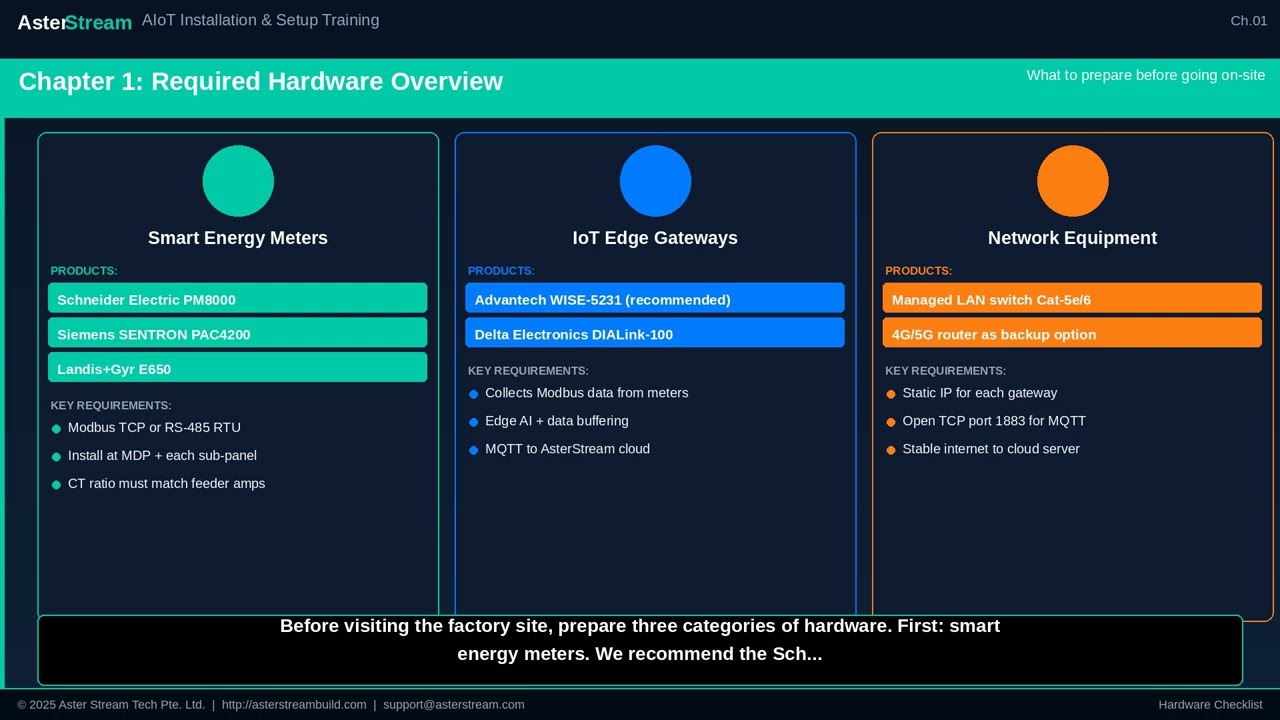Image resolution: width=1280 pixels, height=720 pixels.
Task: Click 'Collects Modbus data from meters' requirement
Action: coord(587,393)
